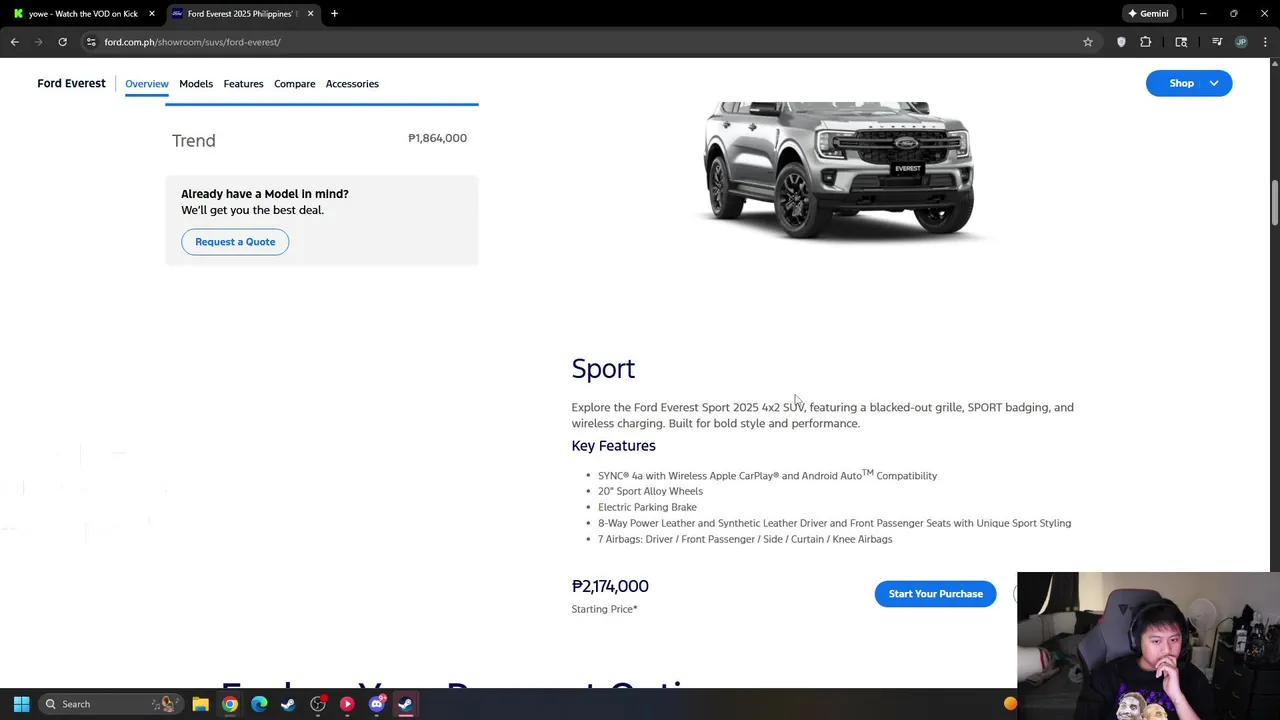
Task: Open the red play-button app in taskbar
Action: coord(347,704)
